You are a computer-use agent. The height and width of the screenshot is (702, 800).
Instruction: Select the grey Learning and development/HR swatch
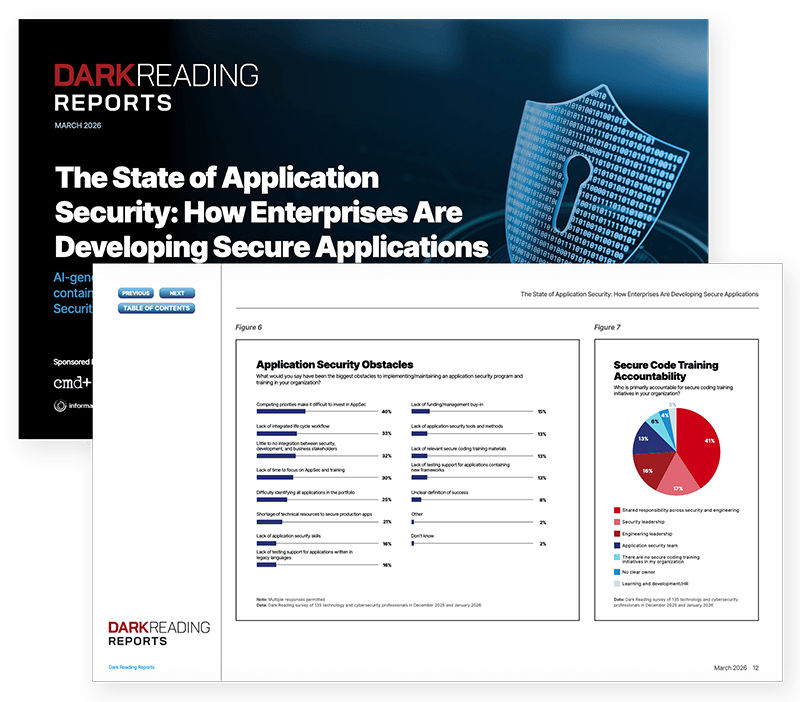click(x=617, y=584)
